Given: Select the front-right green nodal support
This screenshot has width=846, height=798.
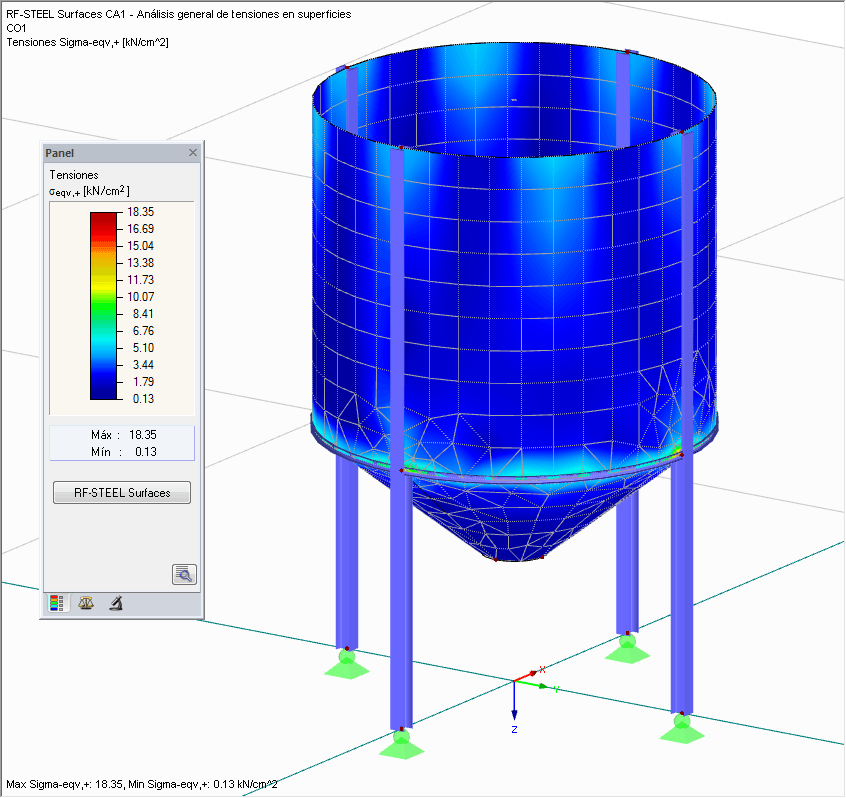Looking at the screenshot, I should pyautogui.click(x=682, y=728).
